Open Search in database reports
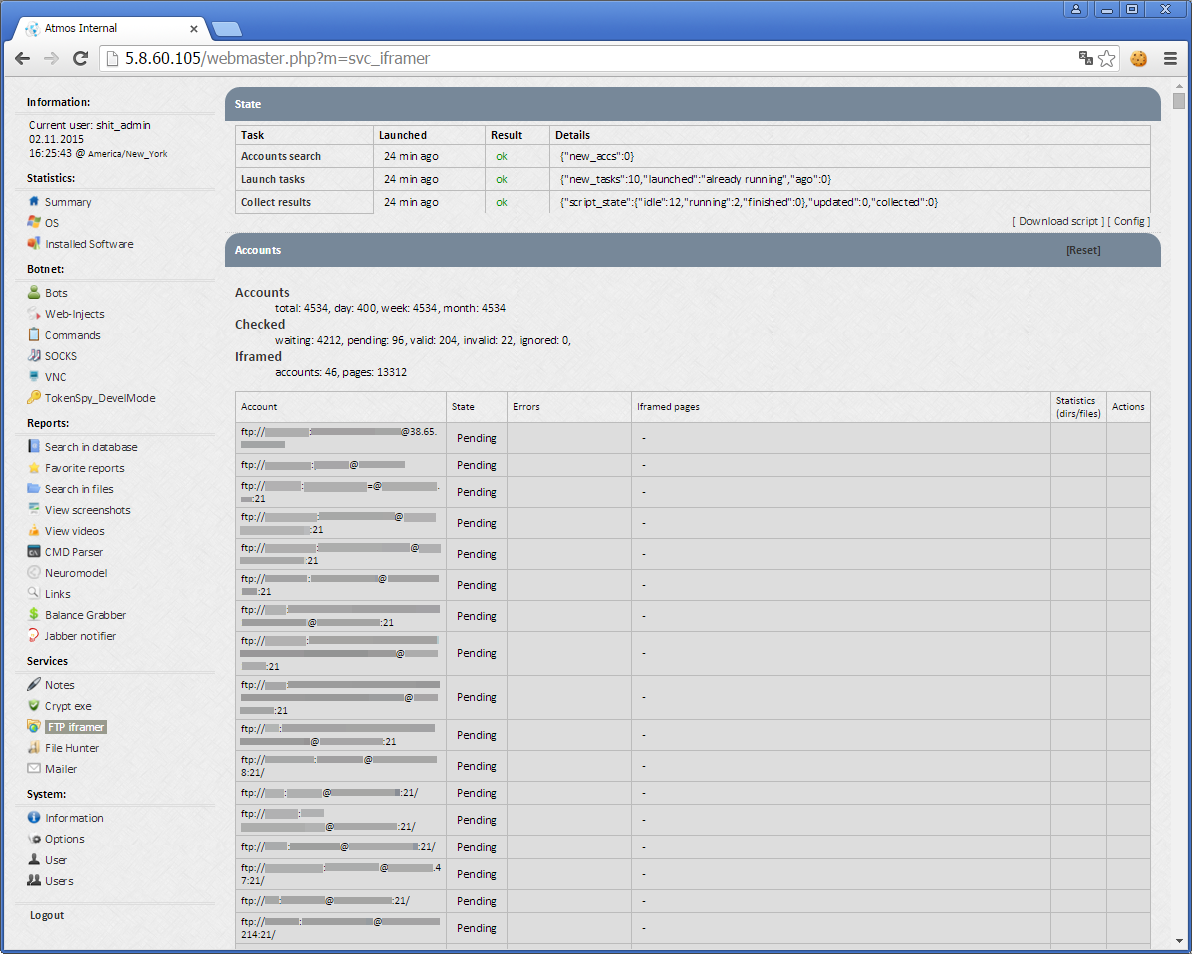This screenshot has width=1192, height=954. pyautogui.click(x=91, y=447)
